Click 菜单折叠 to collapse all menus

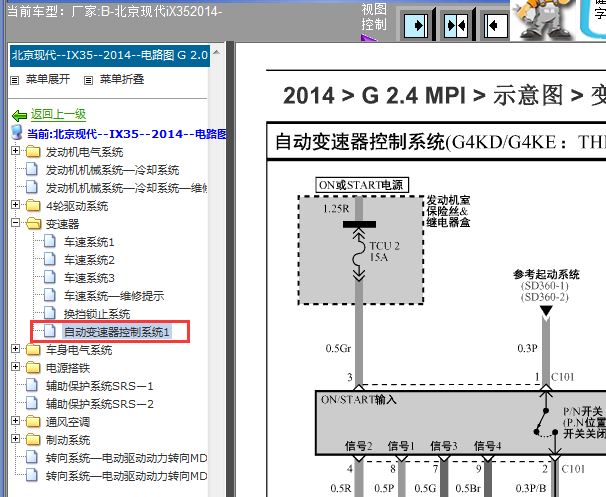(122, 79)
